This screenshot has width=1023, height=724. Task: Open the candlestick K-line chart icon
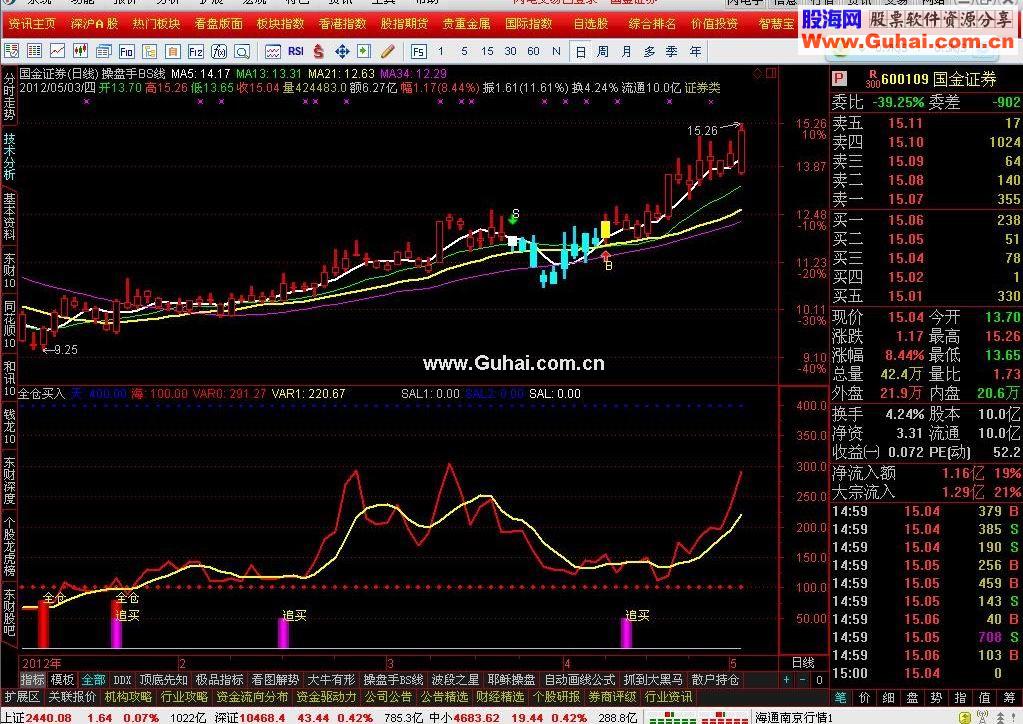pyautogui.click(x=80, y=51)
